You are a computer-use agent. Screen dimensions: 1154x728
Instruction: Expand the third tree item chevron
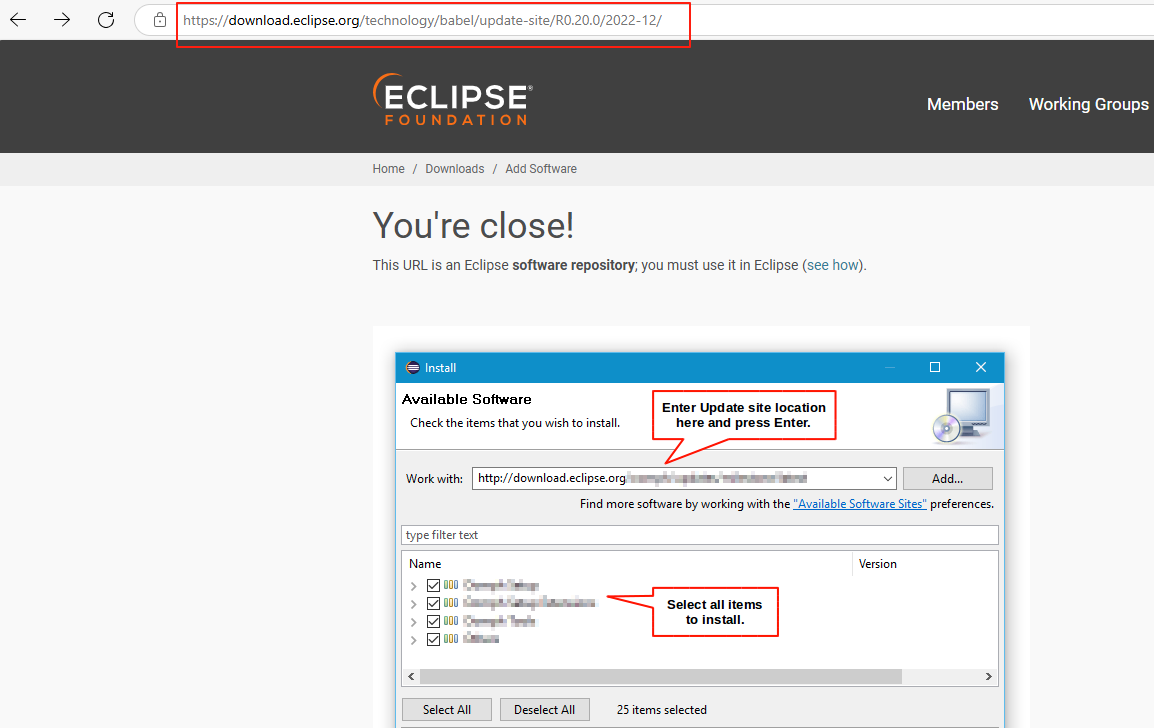413,621
